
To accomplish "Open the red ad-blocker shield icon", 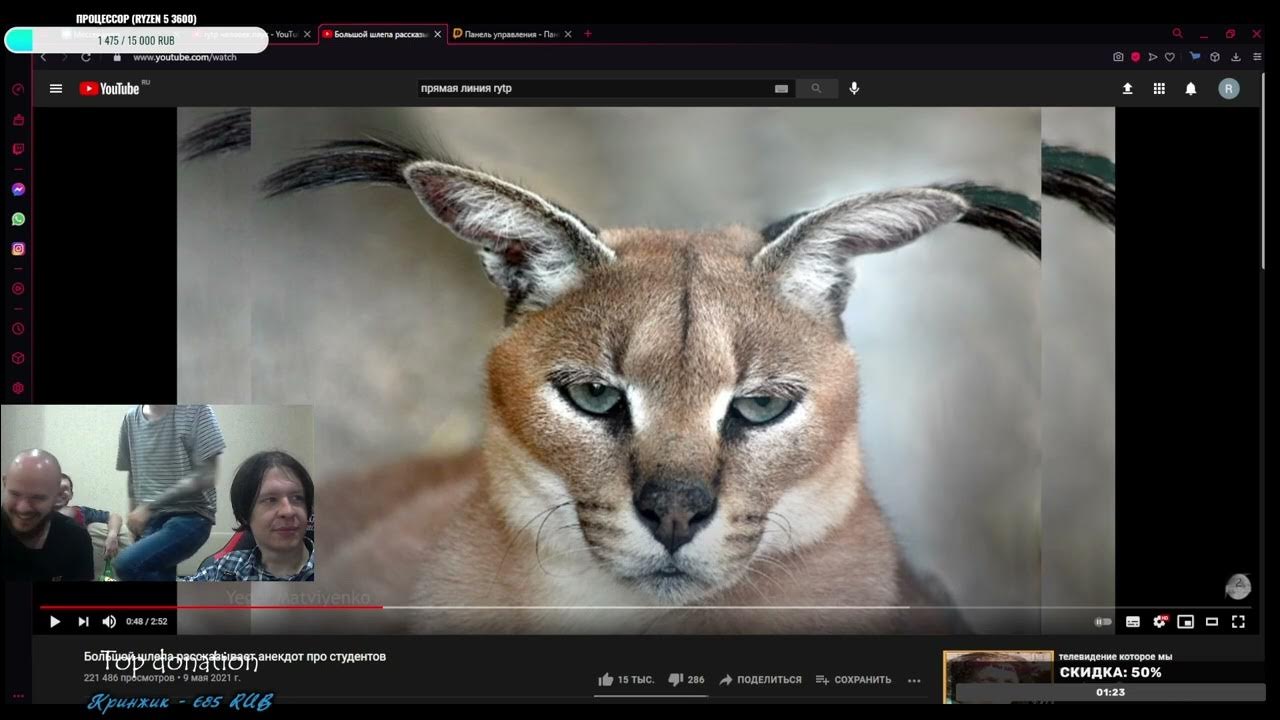I will (1136, 57).
